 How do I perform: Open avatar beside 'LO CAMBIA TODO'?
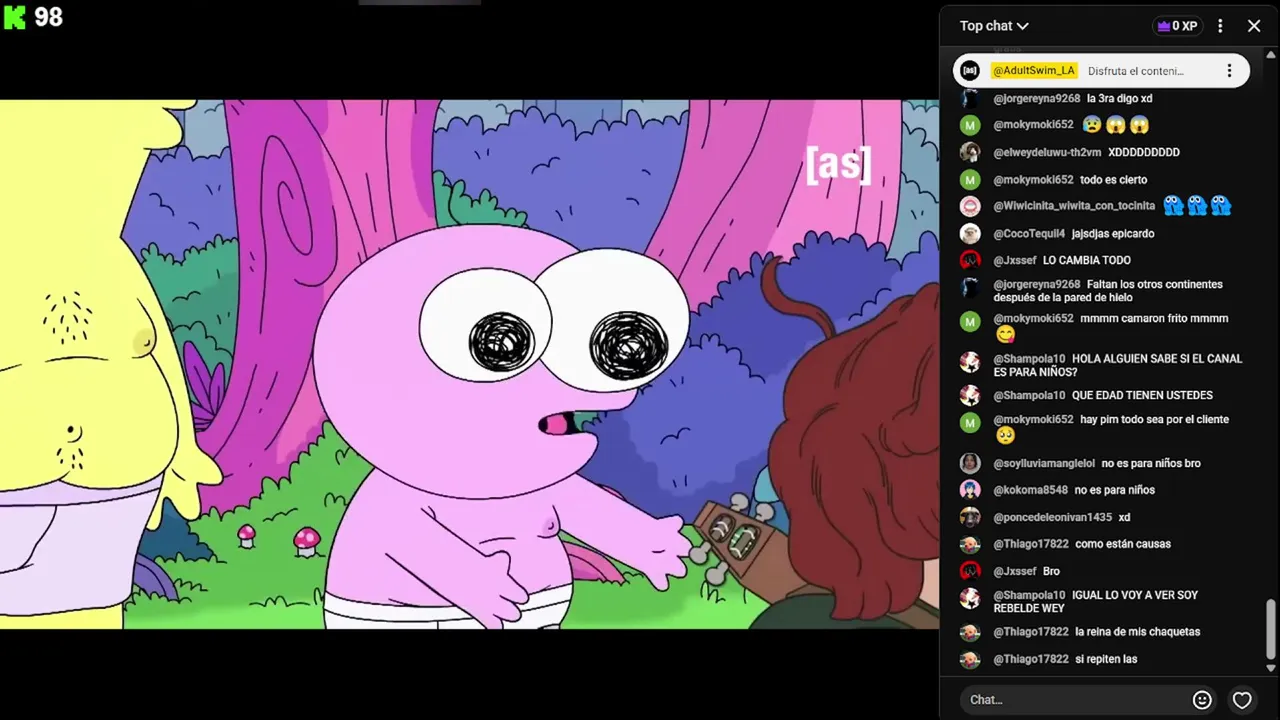pyautogui.click(x=970, y=260)
